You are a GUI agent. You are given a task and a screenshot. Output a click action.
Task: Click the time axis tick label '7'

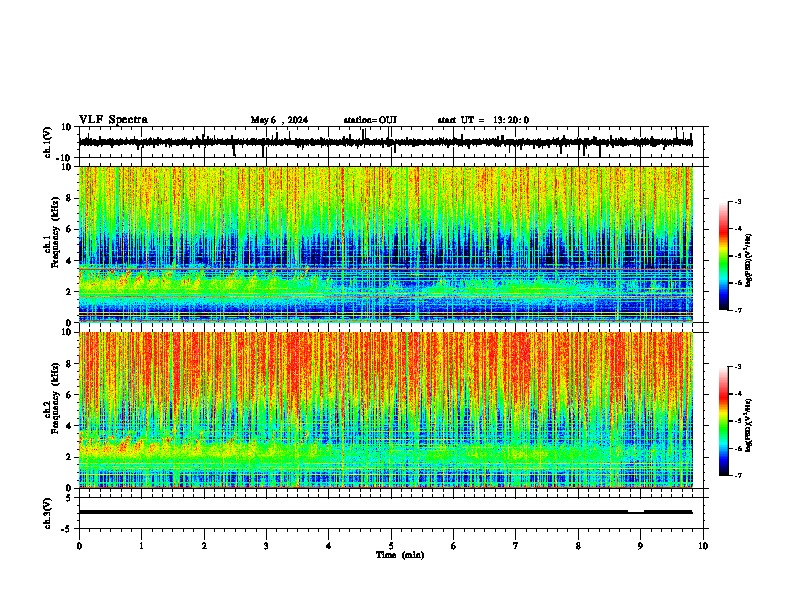pos(516,546)
